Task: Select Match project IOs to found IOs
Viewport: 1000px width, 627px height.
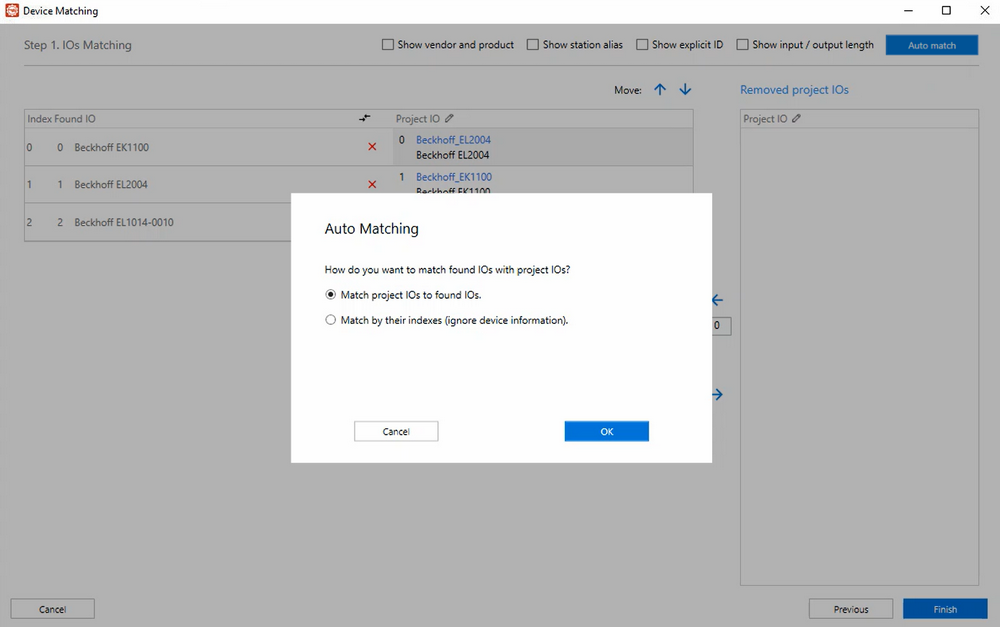Action: 331,295
